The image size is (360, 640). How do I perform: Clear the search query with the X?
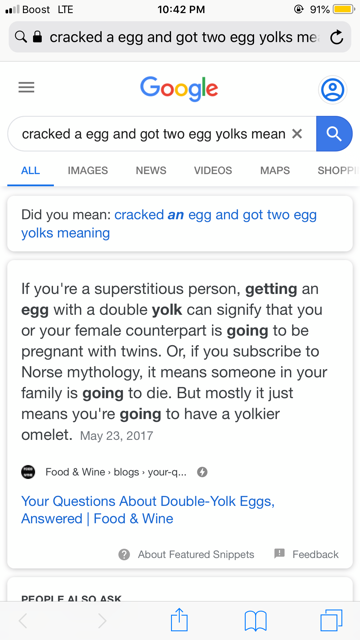[x=297, y=133]
